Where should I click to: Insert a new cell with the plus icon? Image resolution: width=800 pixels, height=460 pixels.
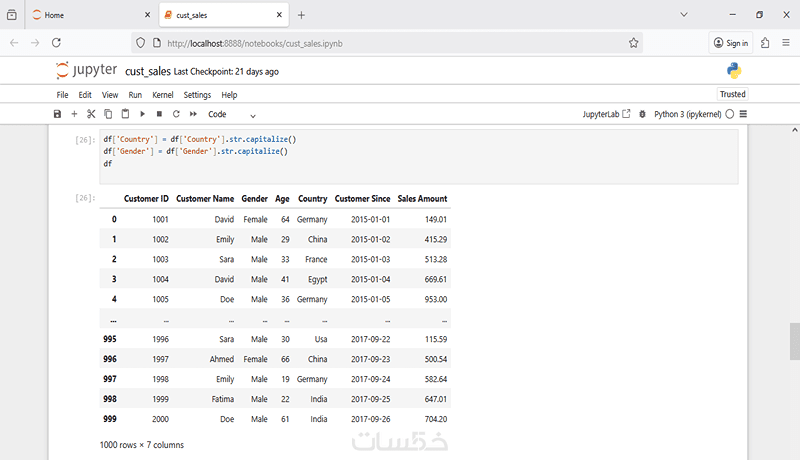click(74, 114)
